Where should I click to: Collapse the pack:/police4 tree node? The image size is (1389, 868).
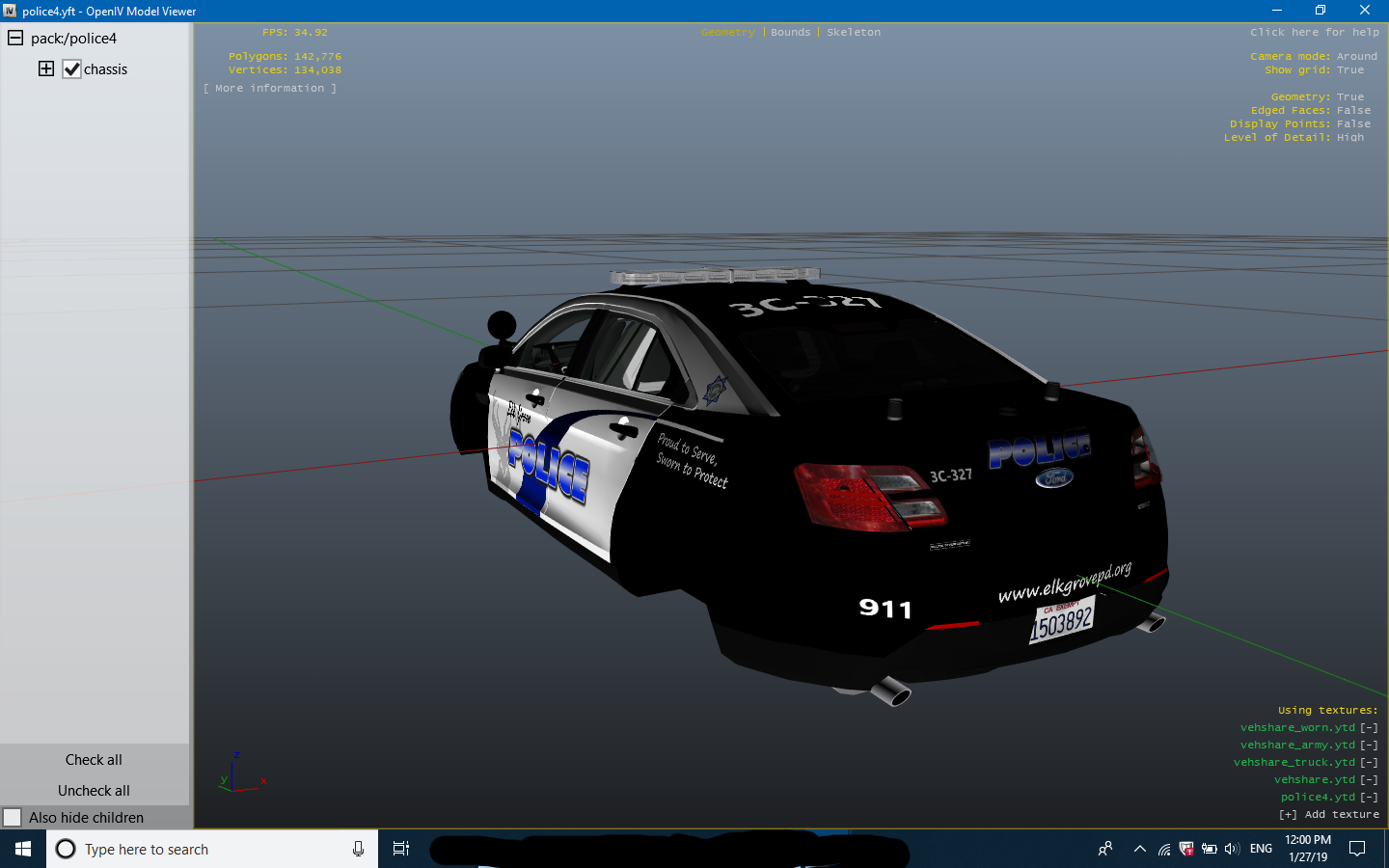point(15,39)
